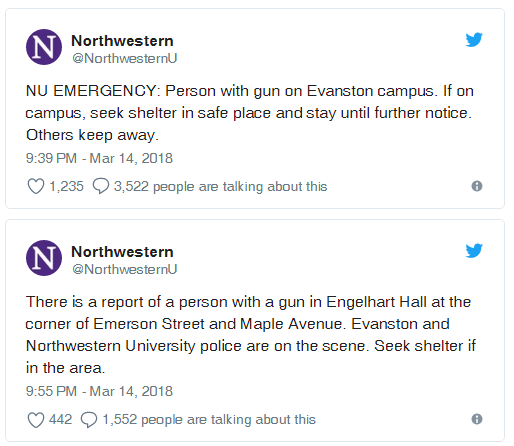Click the Engelhart Hall tweet text
This screenshot has width=514, height=446.
(251, 335)
